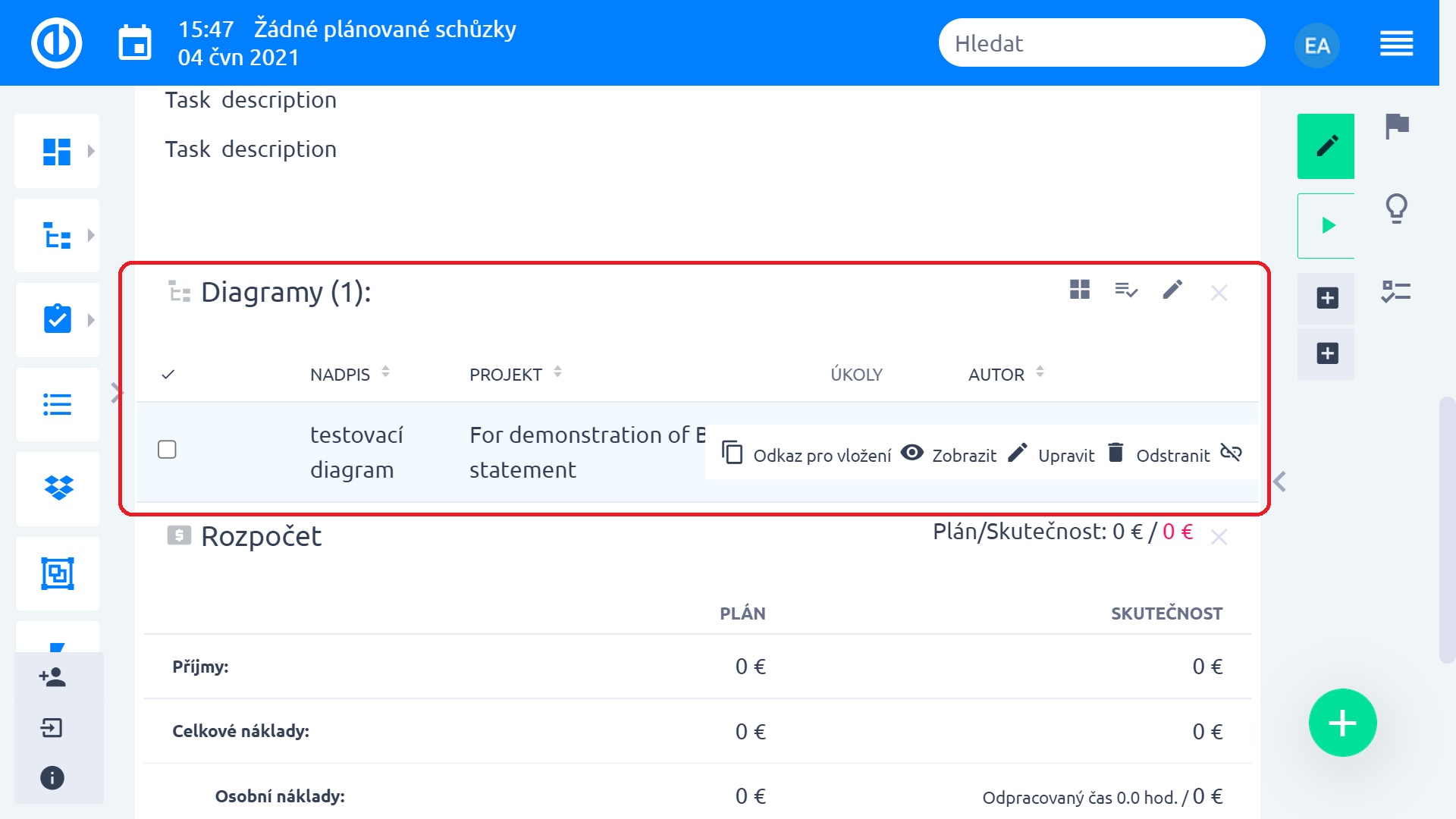The height and width of the screenshot is (819, 1456).
Task: Open For demonstration project link
Action: [x=587, y=453]
